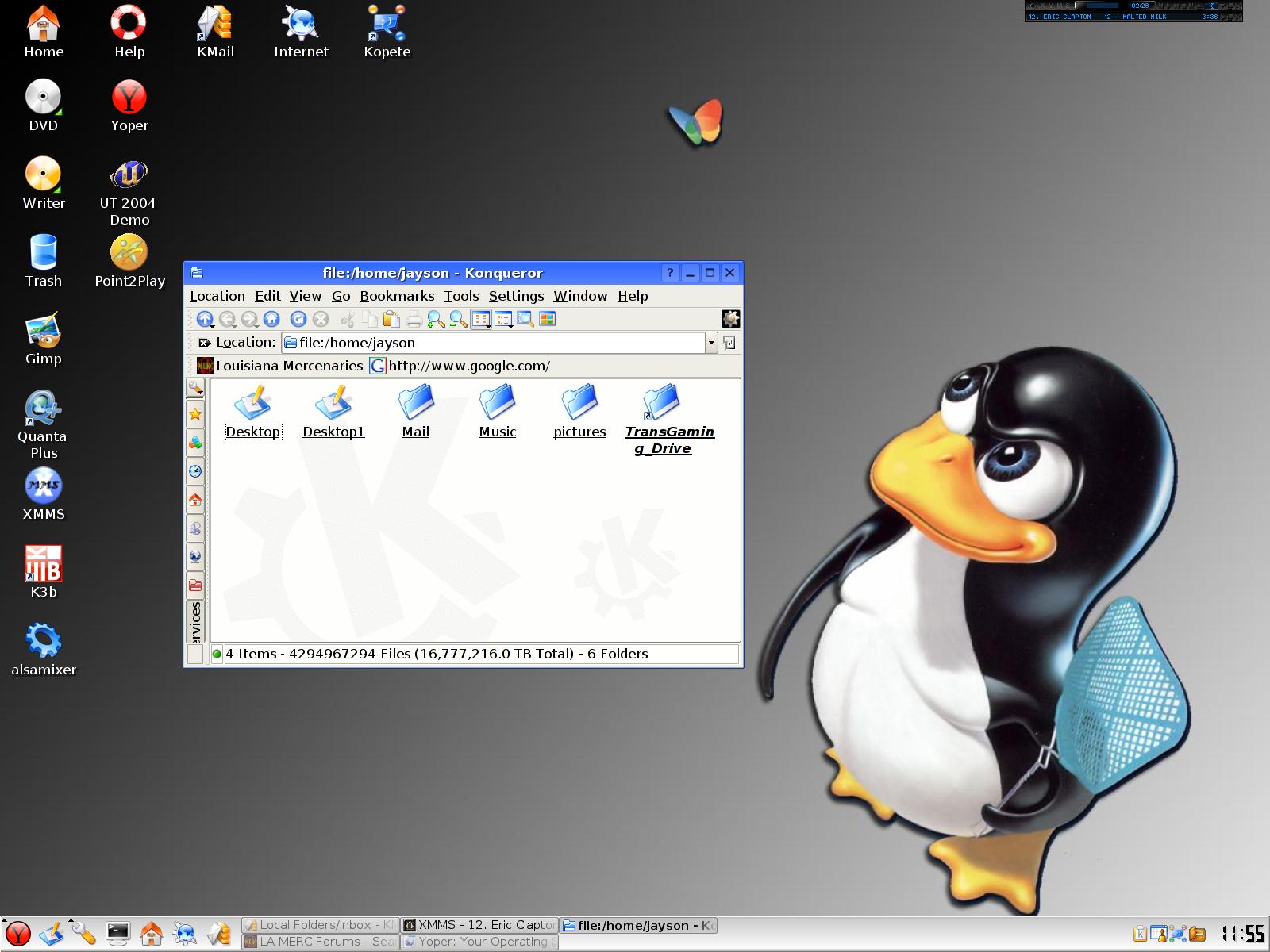Open the Tools menu

pos(461,296)
